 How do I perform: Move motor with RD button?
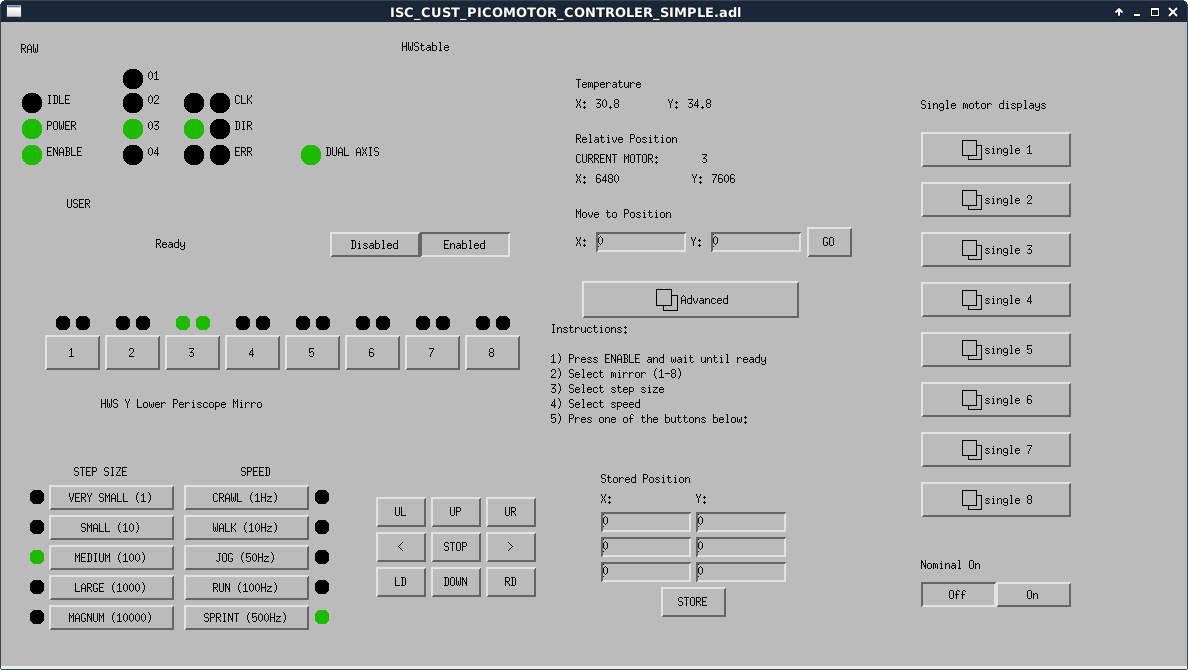click(511, 582)
